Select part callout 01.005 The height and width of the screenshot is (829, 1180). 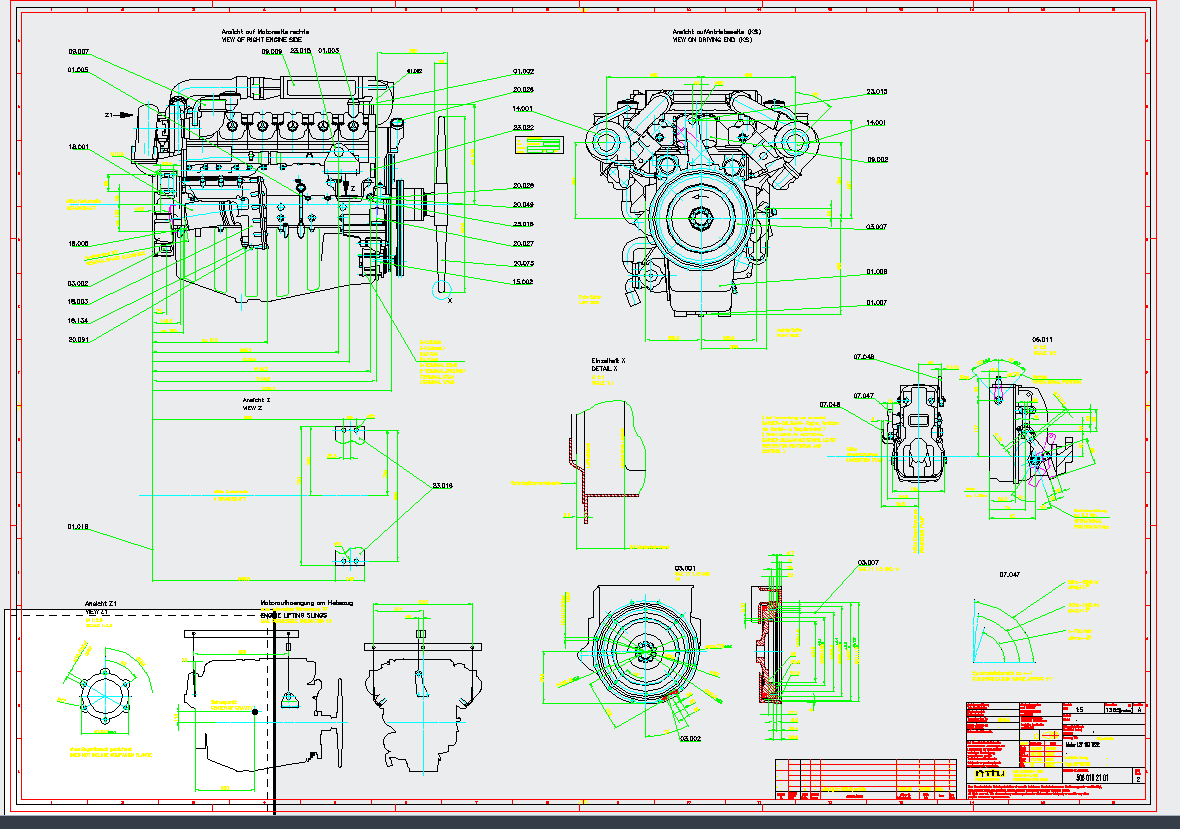pyautogui.click(x=78, y=70)
